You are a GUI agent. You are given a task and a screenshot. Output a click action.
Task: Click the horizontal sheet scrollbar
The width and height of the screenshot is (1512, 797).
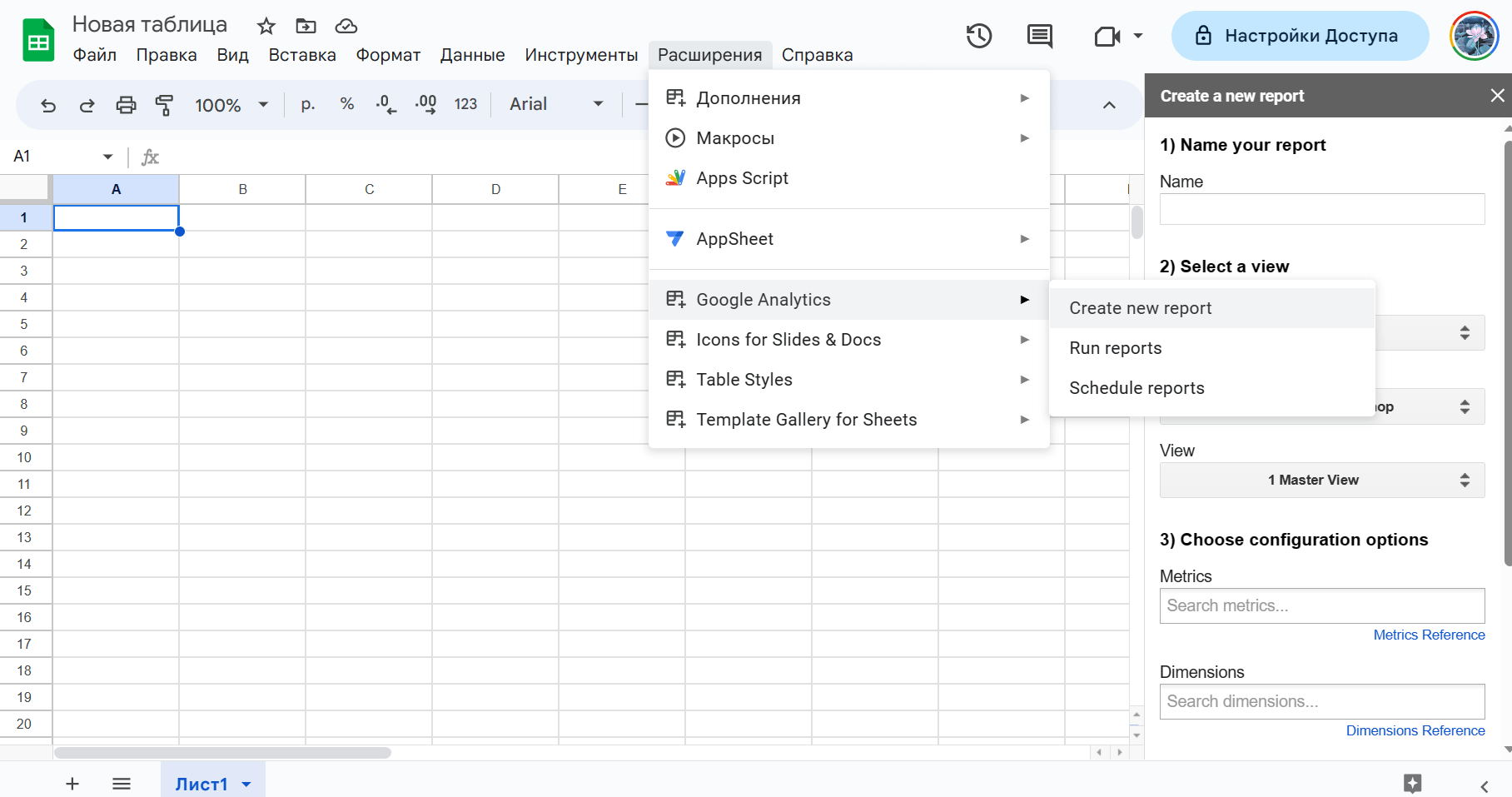coord(222,753)
